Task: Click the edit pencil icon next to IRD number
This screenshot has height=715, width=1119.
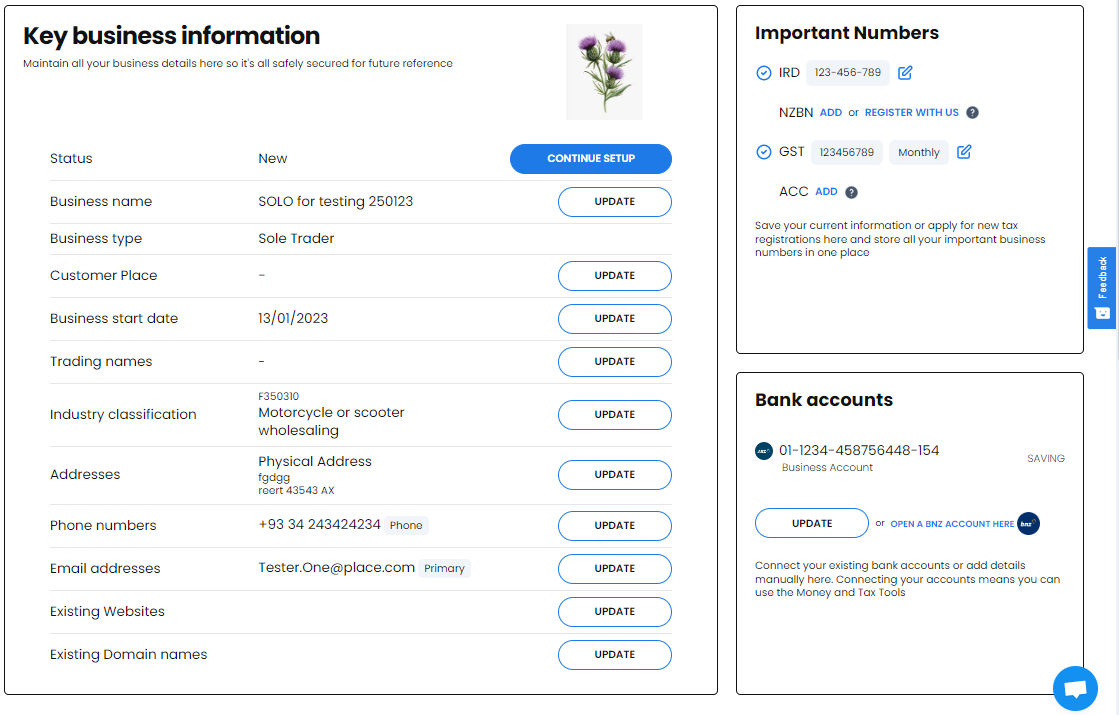Action: [905, 73]
